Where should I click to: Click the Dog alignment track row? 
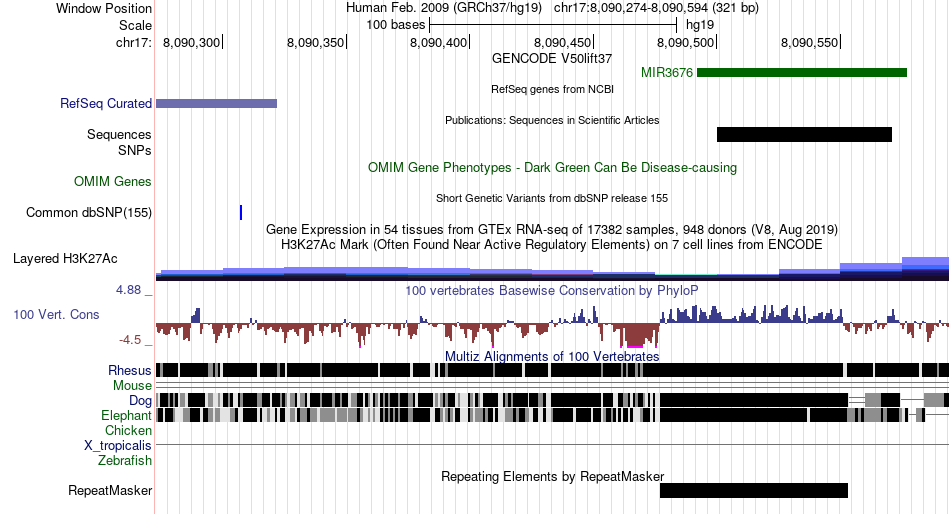point(552,400)
